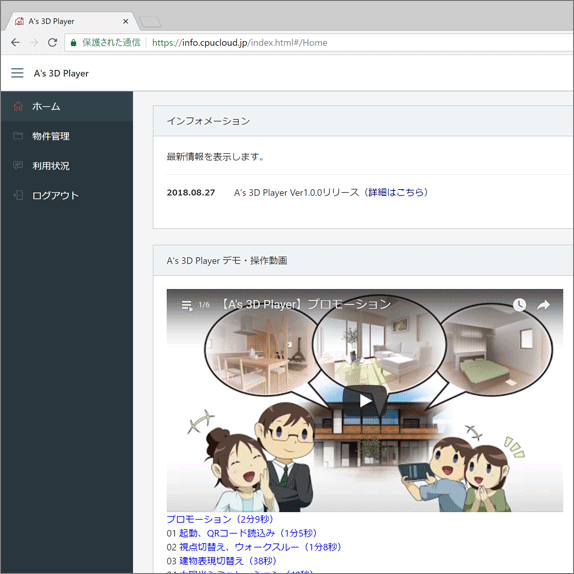Click the デモ・操作動画 panel header
This screenshot has height=574, width=574.
pyautogui.click(x=363, y=260)
